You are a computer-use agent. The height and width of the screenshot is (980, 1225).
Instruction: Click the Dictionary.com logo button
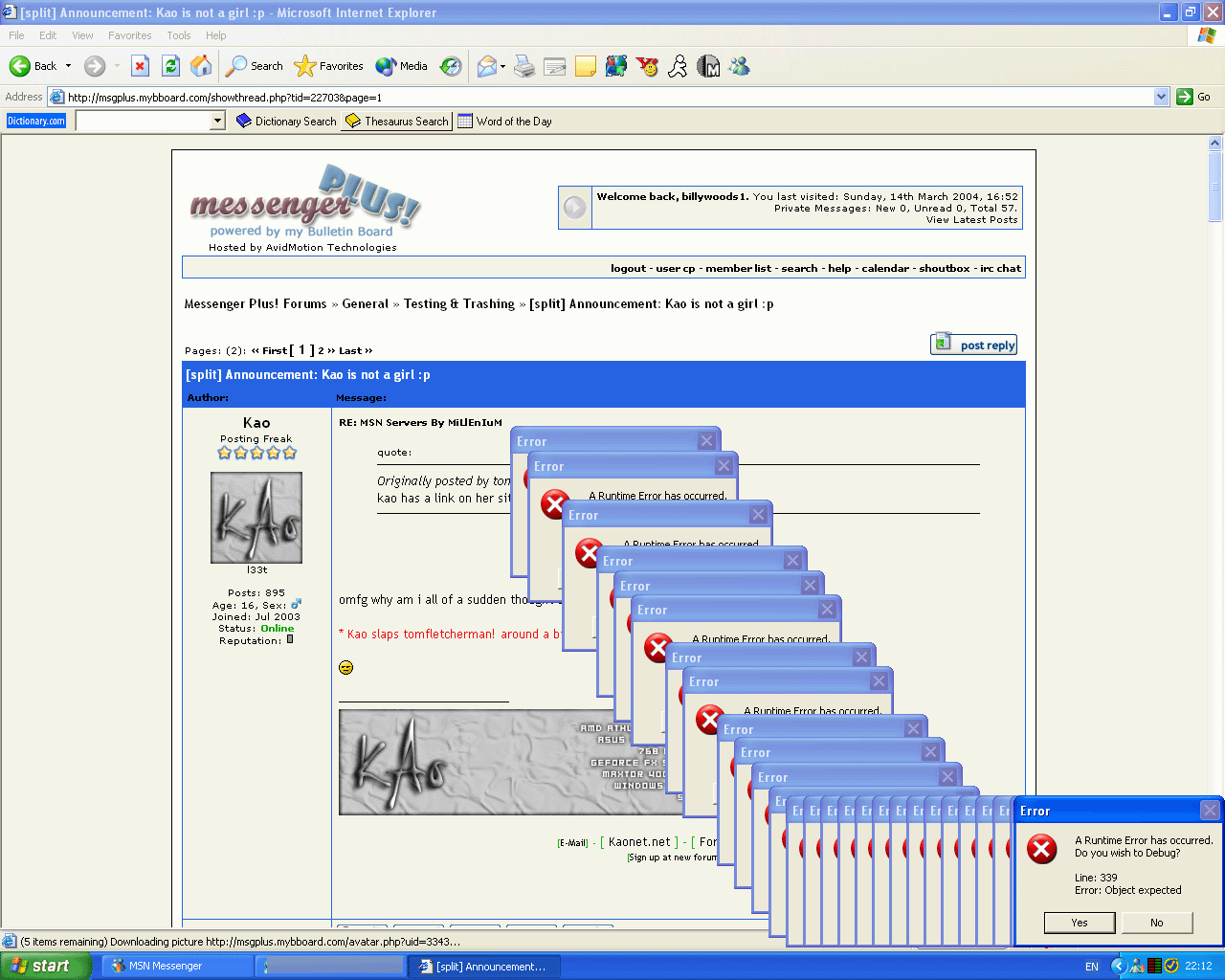(x=36, y=121)
